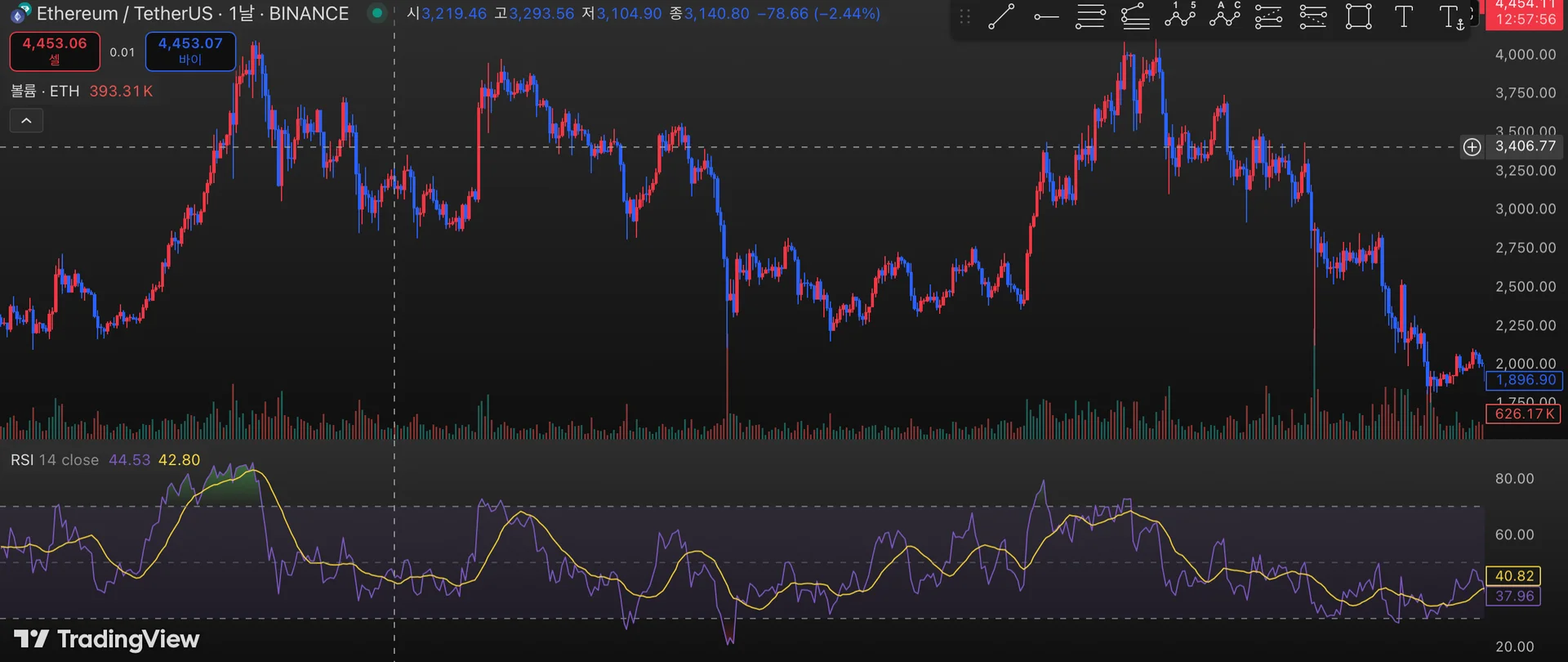Select the horizontal ray tool
Screen dimensions: 1568x662
(x=1045, y=16)
